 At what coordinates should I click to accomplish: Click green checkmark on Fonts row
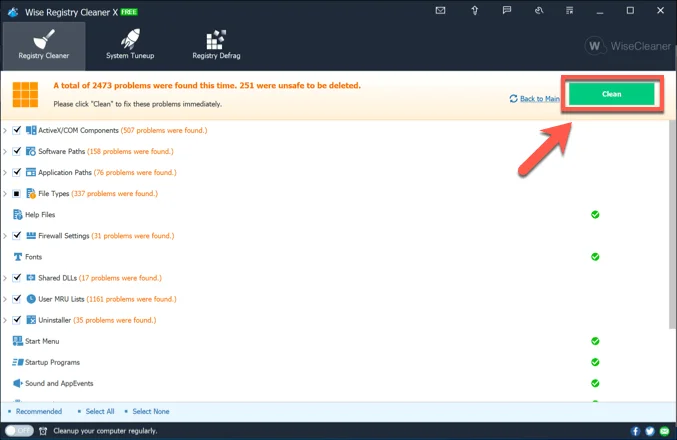point(595,257)
